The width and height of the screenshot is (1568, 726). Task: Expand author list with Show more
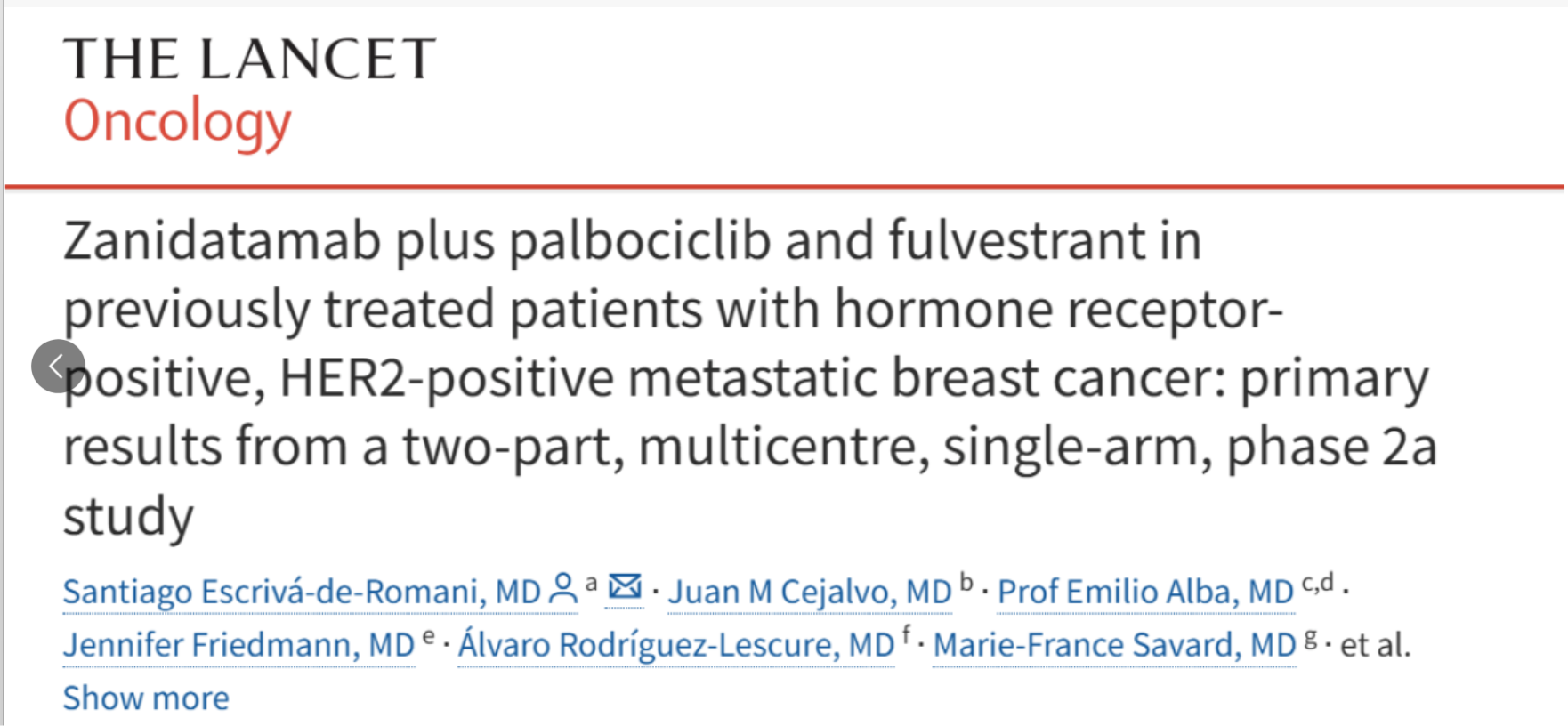click(x=146, y=698)
